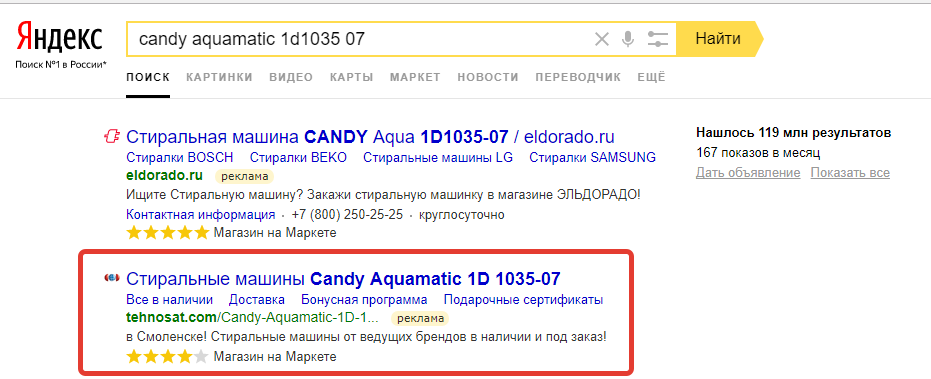
Task: Go to the КАРТЫ tab
Action: coord(352,77)
